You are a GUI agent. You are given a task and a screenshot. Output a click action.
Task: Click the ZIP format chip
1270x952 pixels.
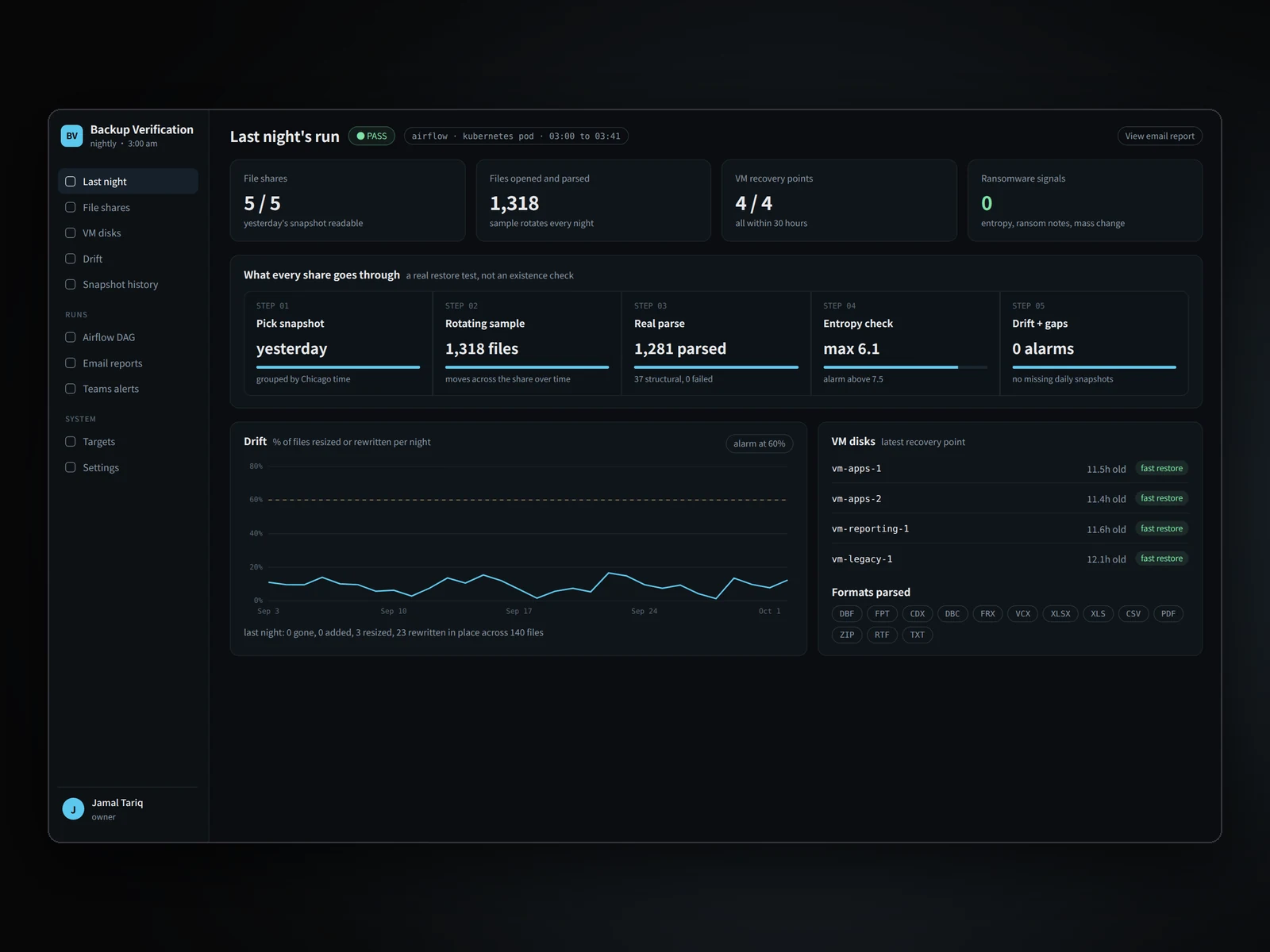pos(847,635)
